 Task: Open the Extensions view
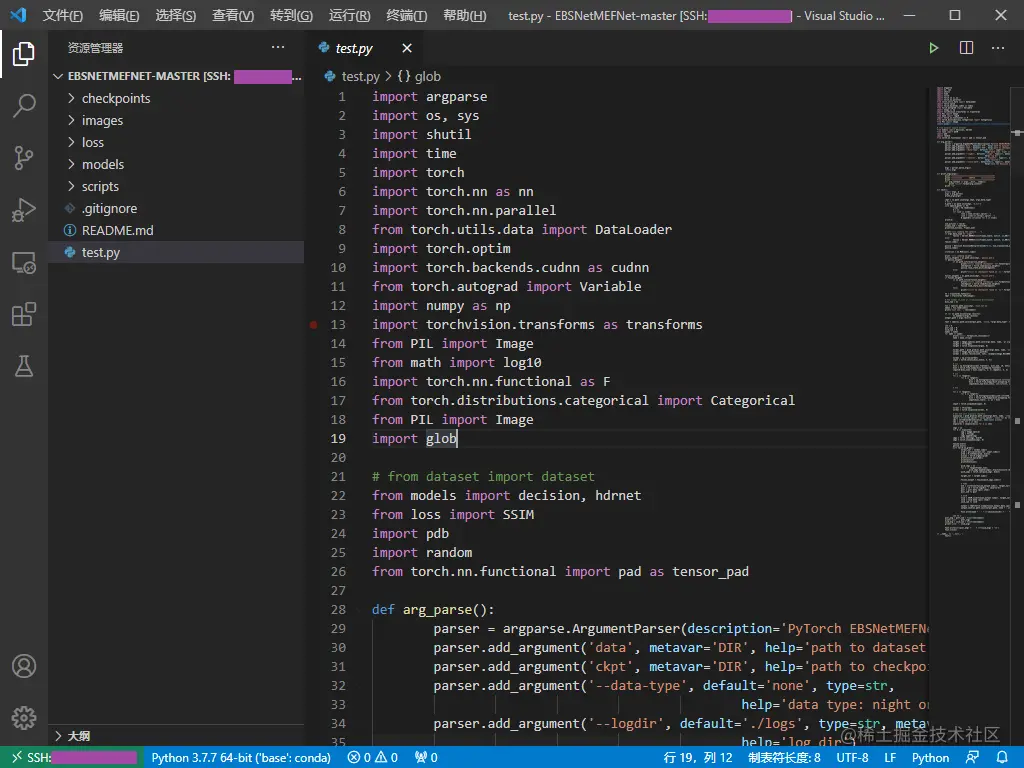[x=24, y=315]
